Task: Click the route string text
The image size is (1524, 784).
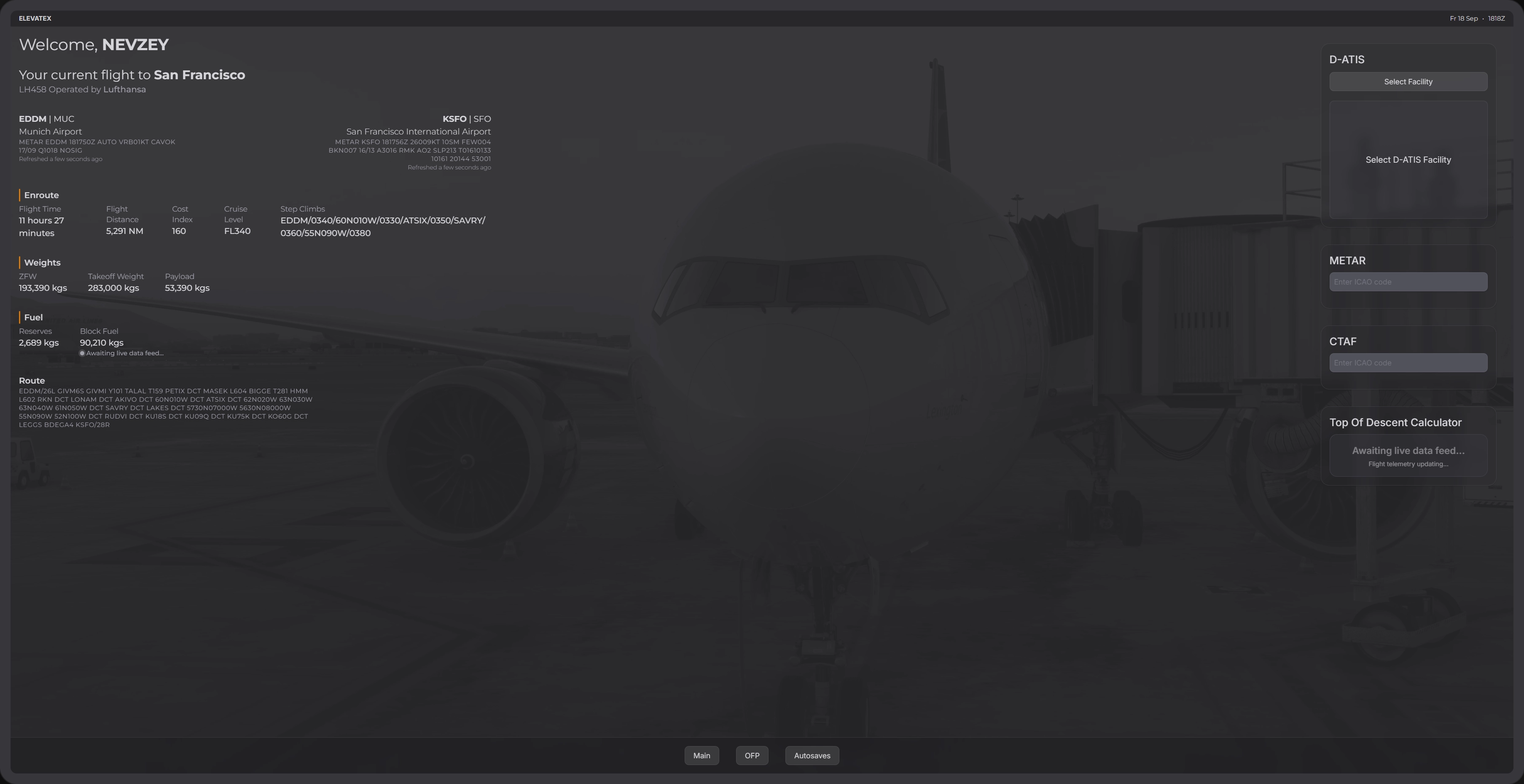Action: 166,408
